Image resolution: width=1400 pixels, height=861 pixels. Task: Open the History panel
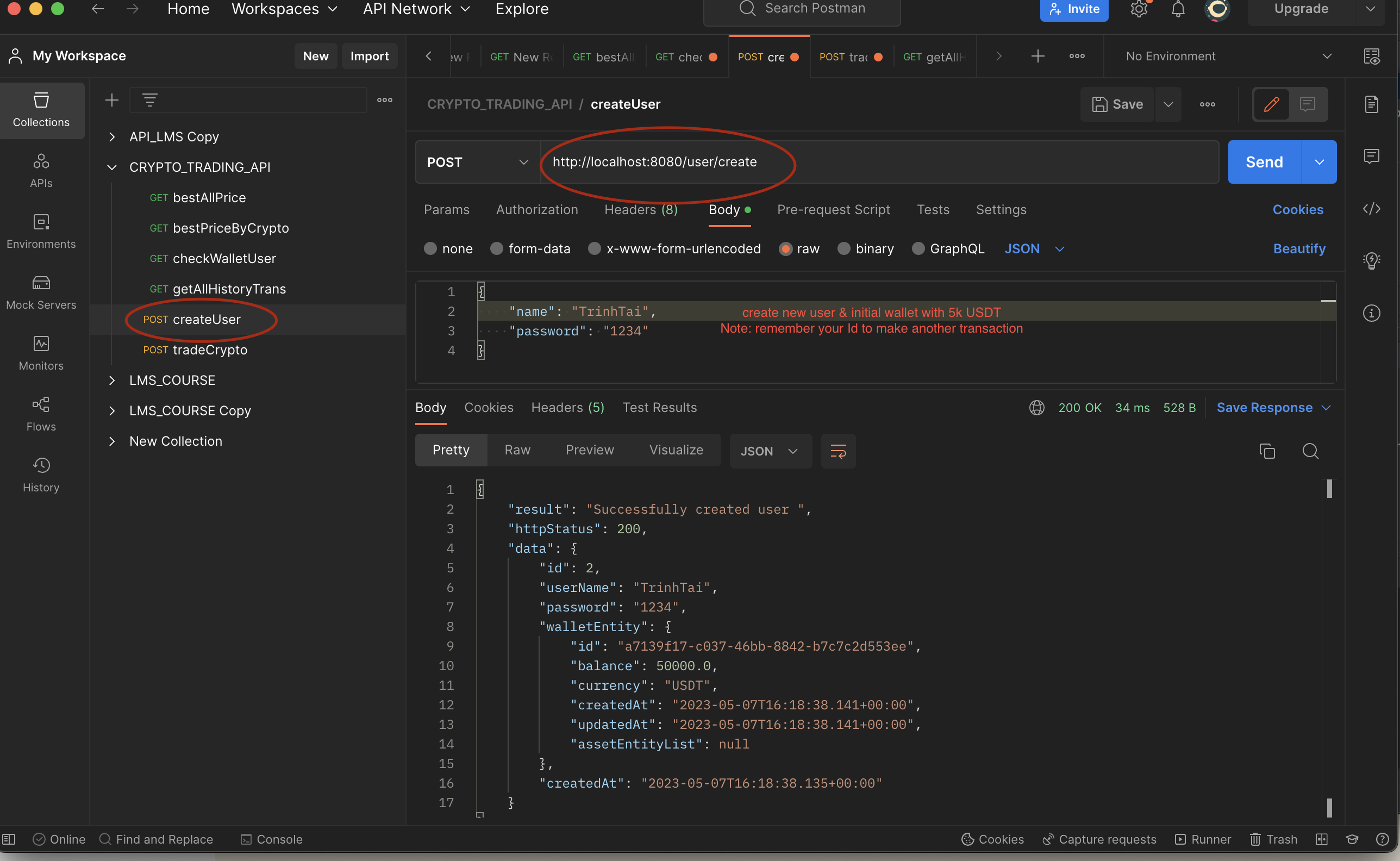pos(41,474)
